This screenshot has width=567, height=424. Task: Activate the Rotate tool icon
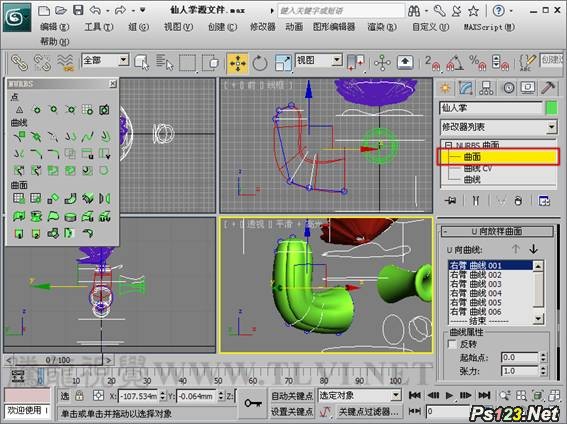click(x=260, y=63)
